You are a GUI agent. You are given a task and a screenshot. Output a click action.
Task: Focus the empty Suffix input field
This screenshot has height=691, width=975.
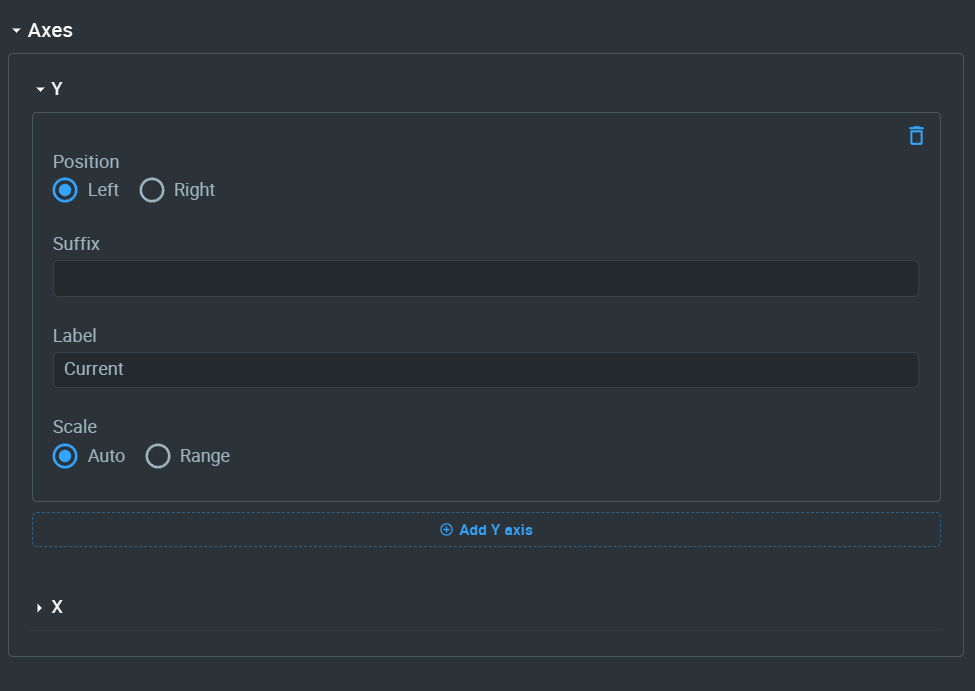486,278
